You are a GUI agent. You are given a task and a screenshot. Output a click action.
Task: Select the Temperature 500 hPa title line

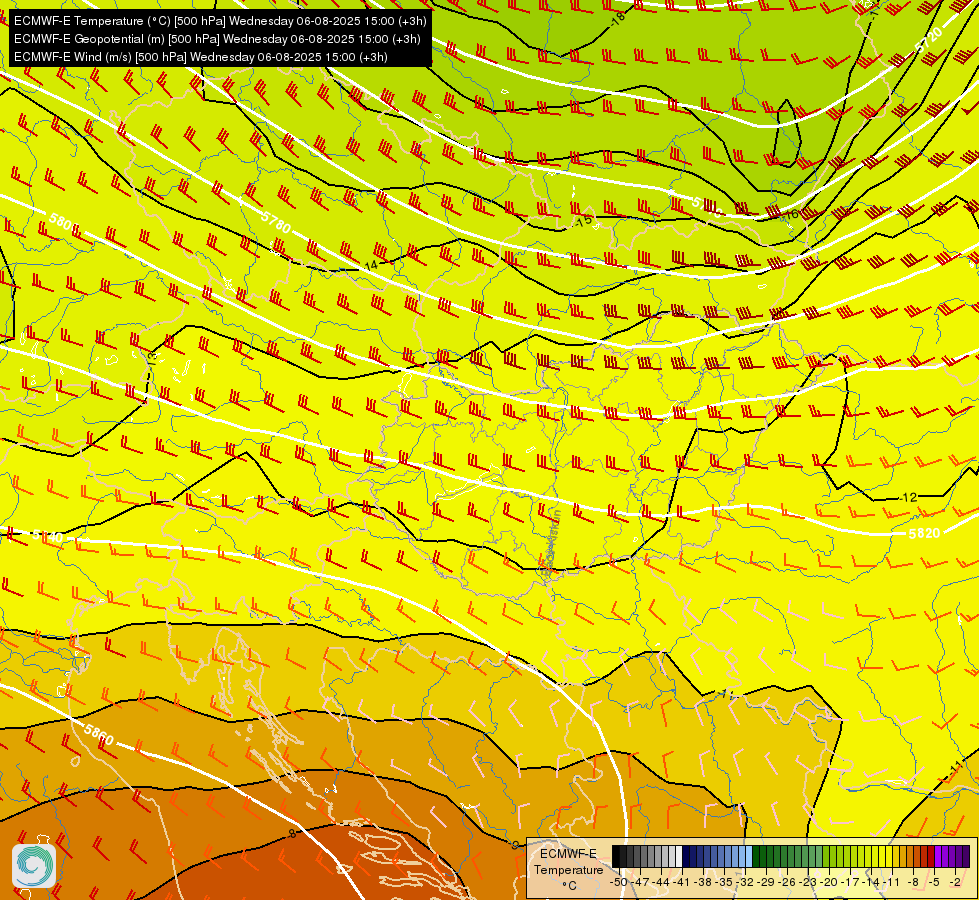pos(220,21)
